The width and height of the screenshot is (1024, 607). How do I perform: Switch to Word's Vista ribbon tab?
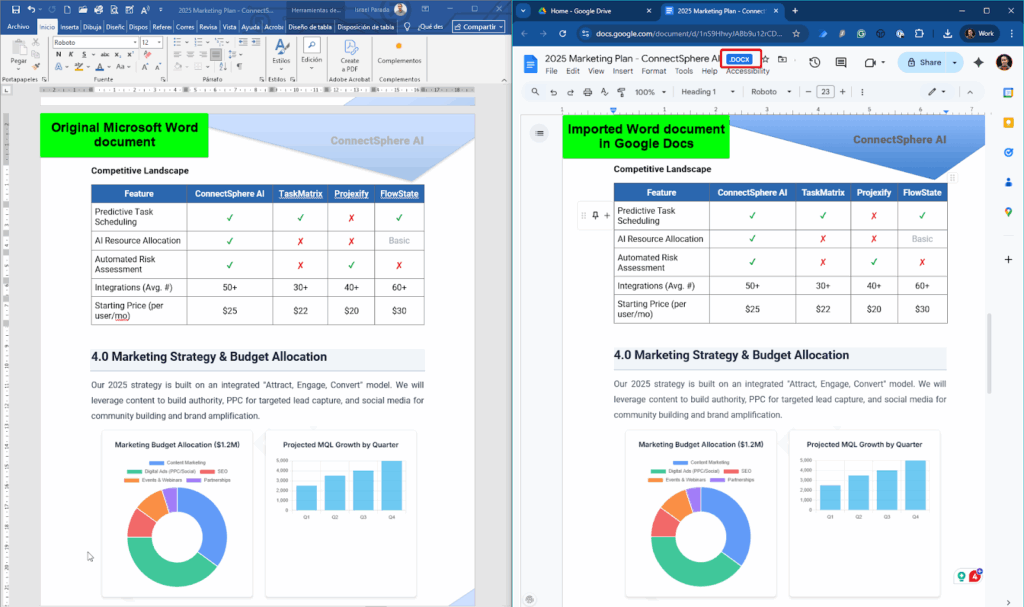click(229, 27)
